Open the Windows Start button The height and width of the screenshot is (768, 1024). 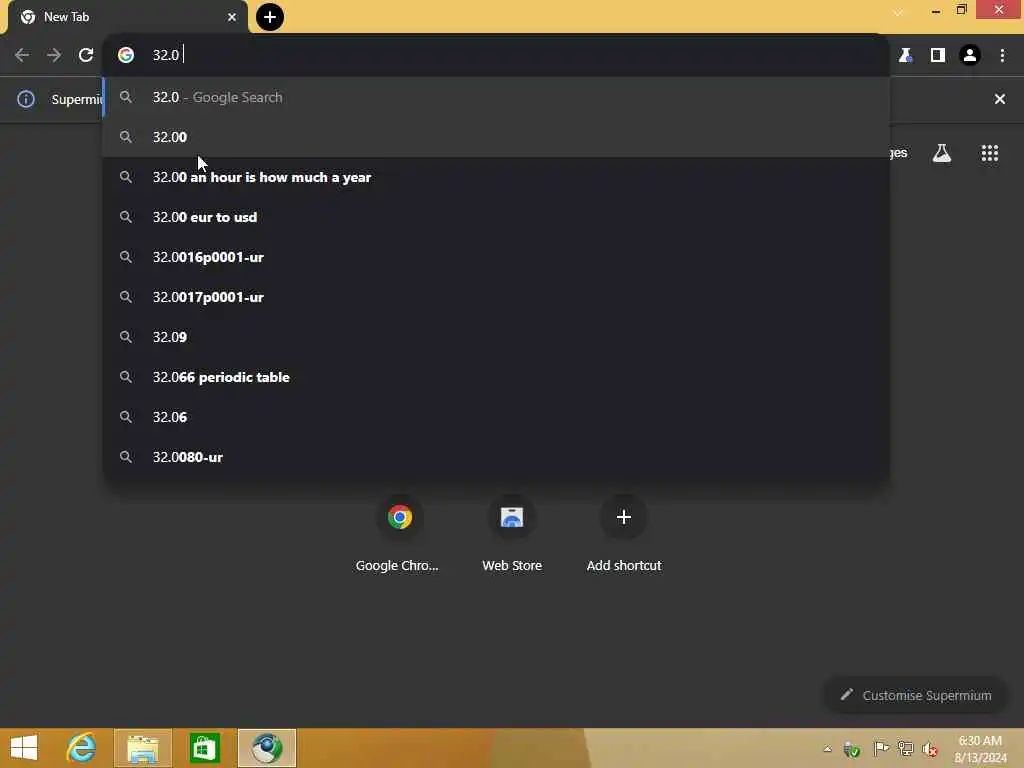tap(24, 748)
